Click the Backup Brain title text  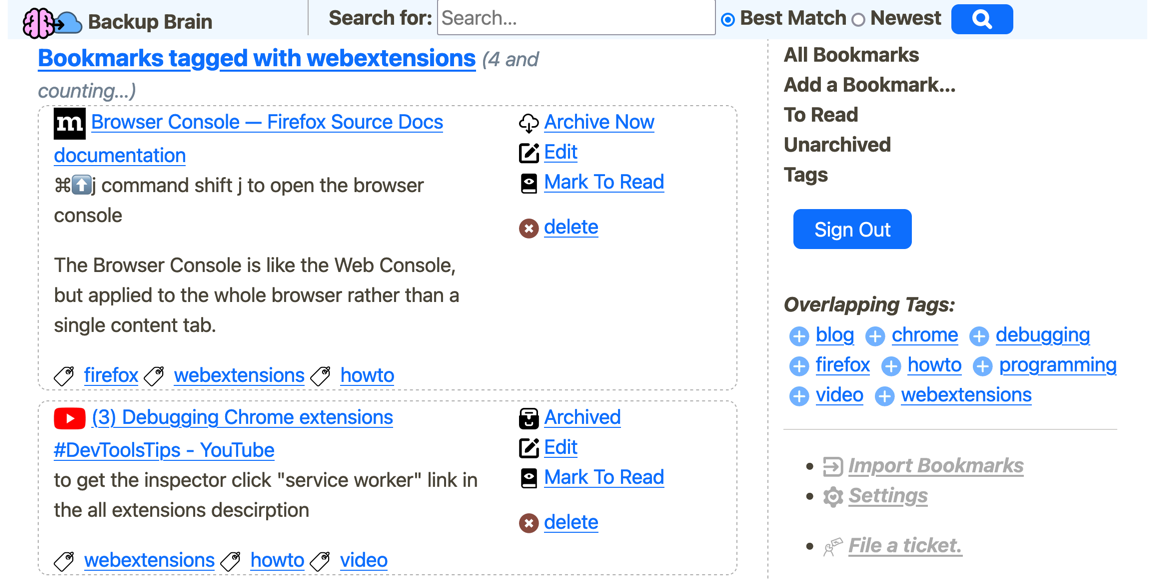(150, 23)
